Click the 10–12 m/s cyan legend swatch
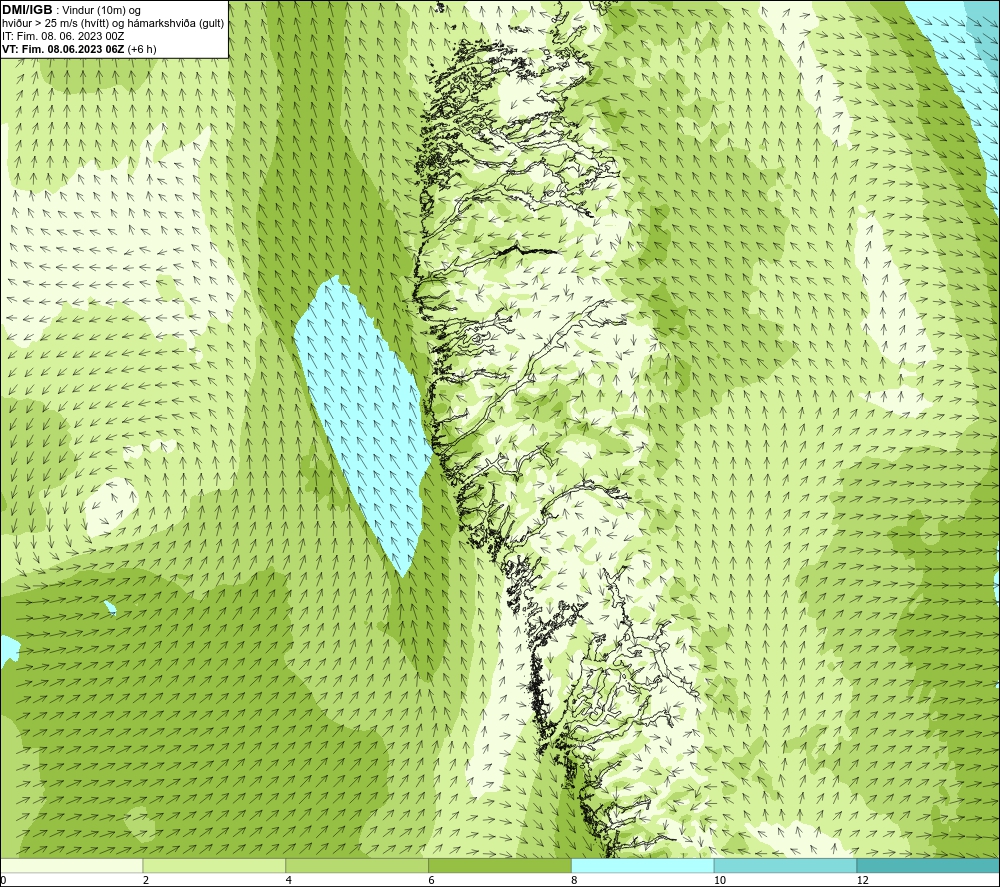The width and height of the screenshot is (1000, 887). pyautogui.click(x=786, y=865)
